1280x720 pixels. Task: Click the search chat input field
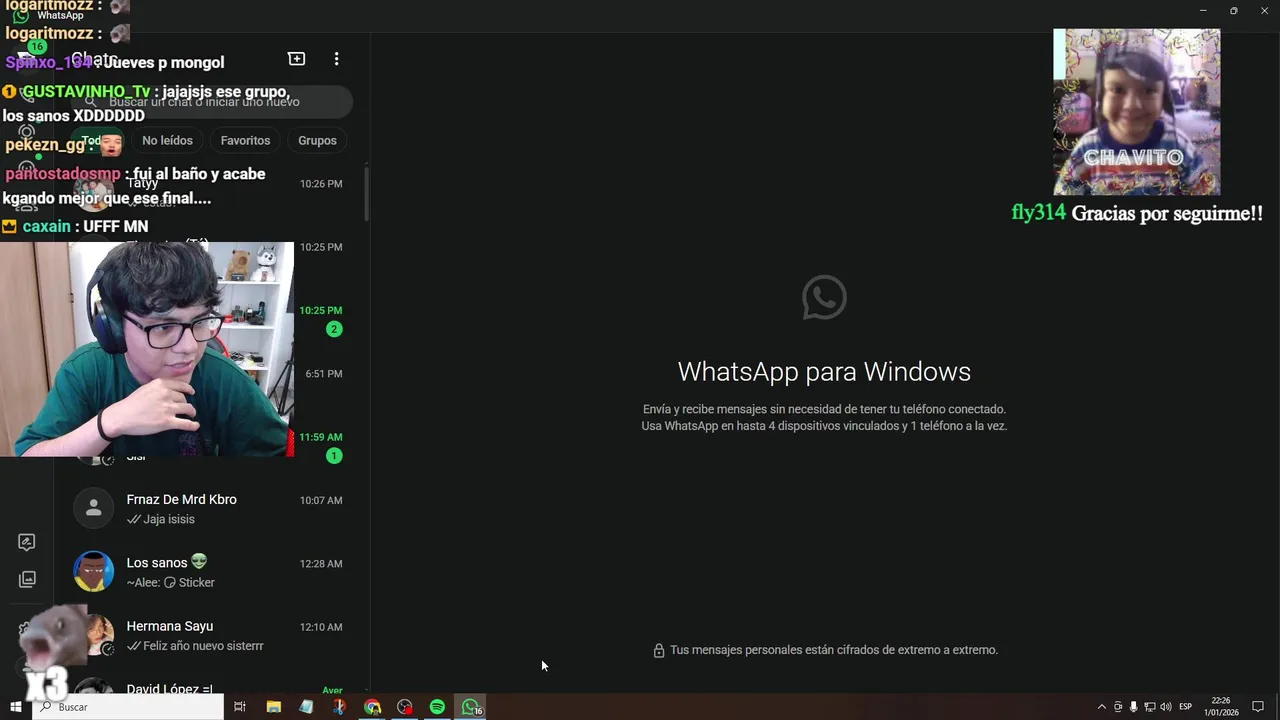coord(212,102)
